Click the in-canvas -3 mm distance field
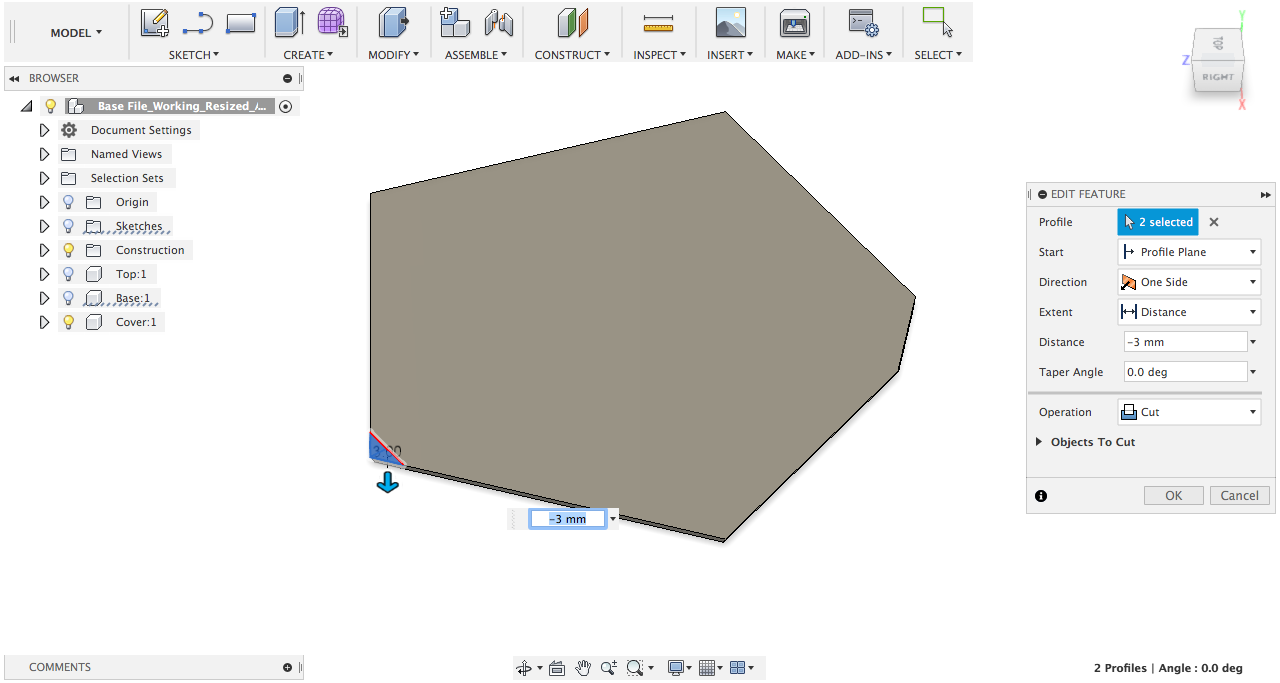This screenshot has height=683, width=1280. coord(567,519)
